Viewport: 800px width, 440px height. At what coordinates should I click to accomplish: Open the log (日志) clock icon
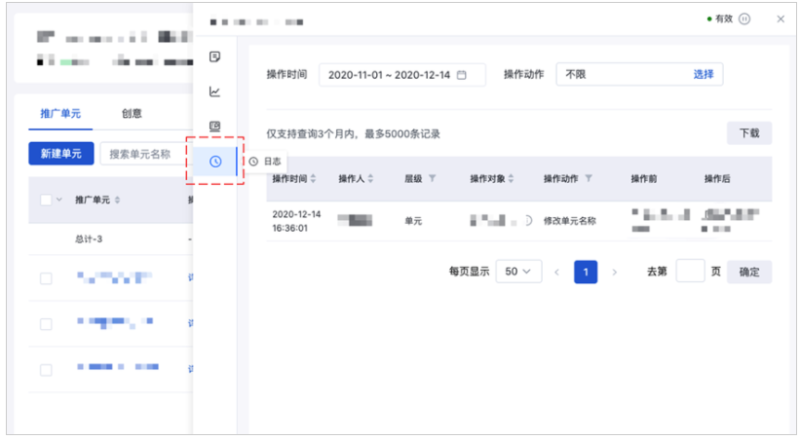[215, 161]
